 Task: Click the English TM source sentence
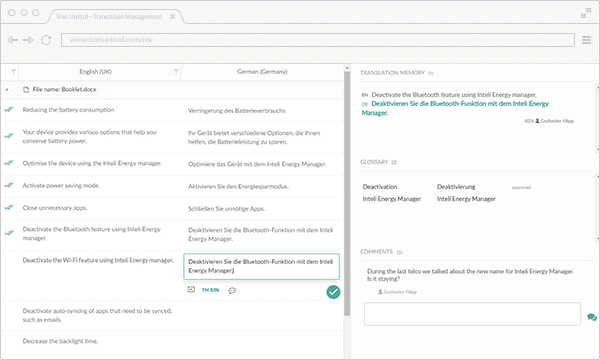[x=454, y=94]
